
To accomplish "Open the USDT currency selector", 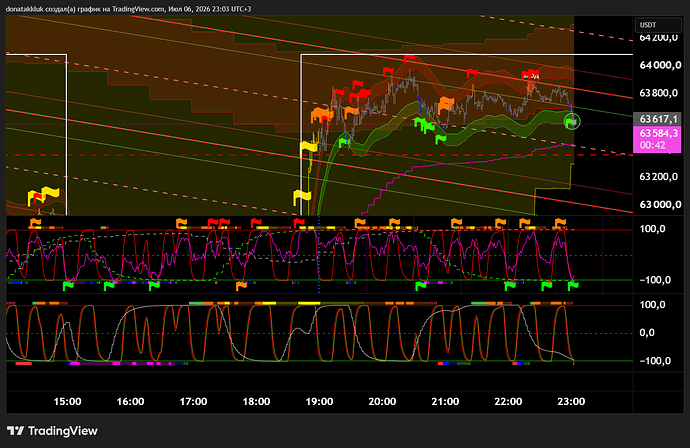I will [658, 25].
